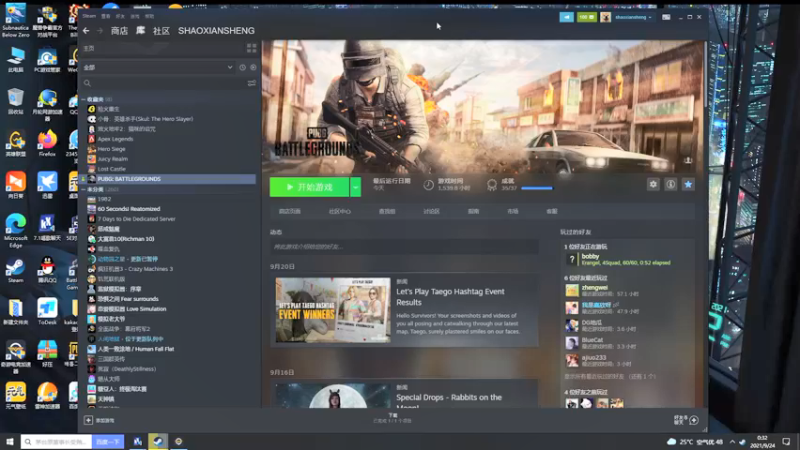
Task: Open Let's Play Taego Hashtag Event Results
Action: tap(451, 297)
